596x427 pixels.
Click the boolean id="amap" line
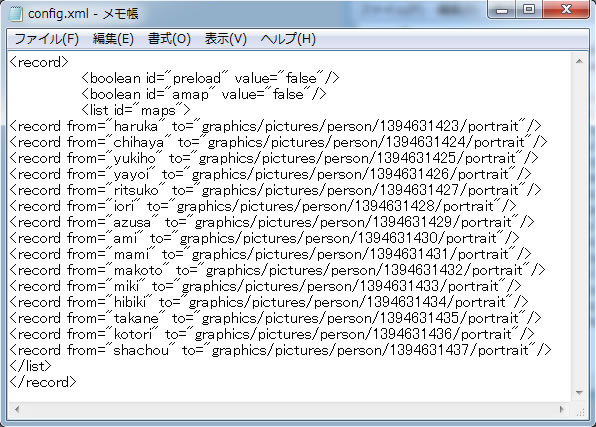click(x=204, y=94)
